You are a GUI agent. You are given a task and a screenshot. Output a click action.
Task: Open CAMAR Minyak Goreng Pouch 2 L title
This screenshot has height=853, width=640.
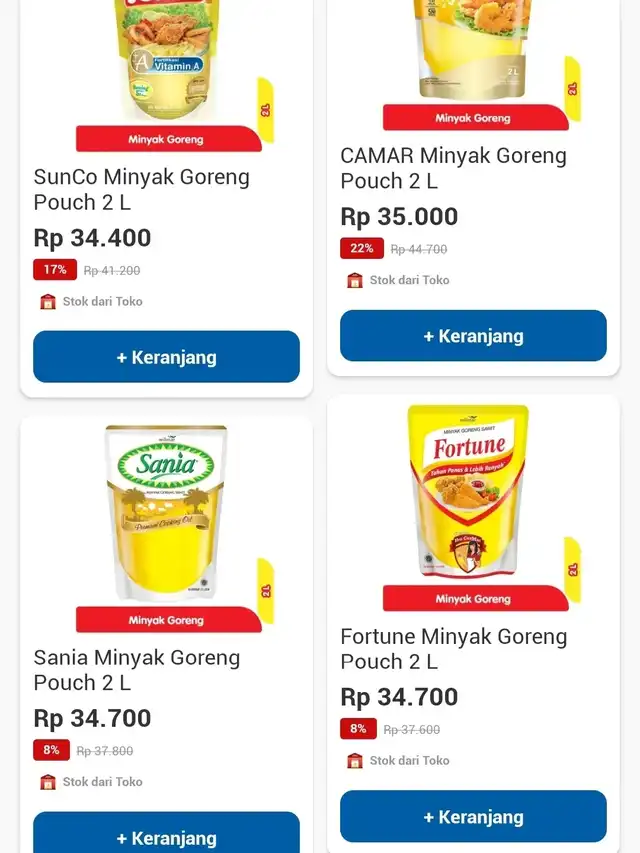point(453,168)
